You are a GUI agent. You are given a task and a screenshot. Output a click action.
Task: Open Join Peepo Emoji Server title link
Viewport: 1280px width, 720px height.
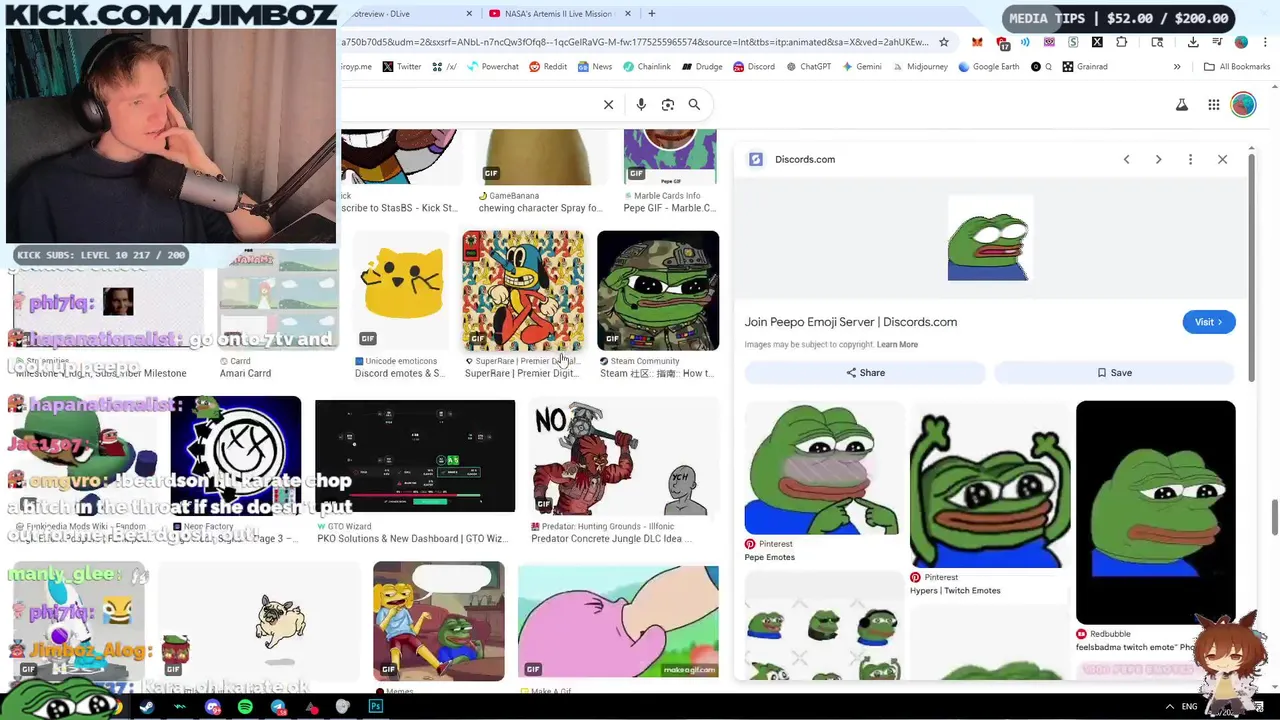pos(851,322)
